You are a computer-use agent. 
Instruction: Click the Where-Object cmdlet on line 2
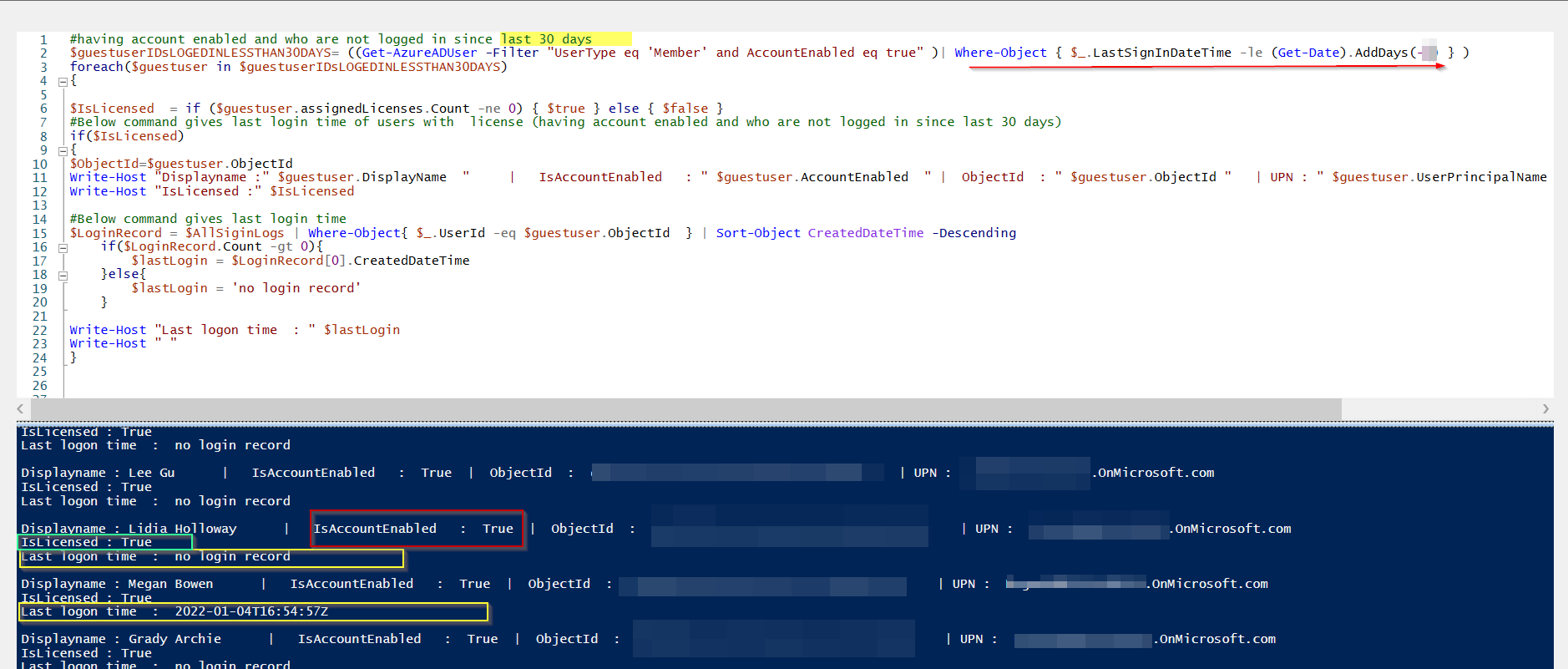click(1000, 53)
